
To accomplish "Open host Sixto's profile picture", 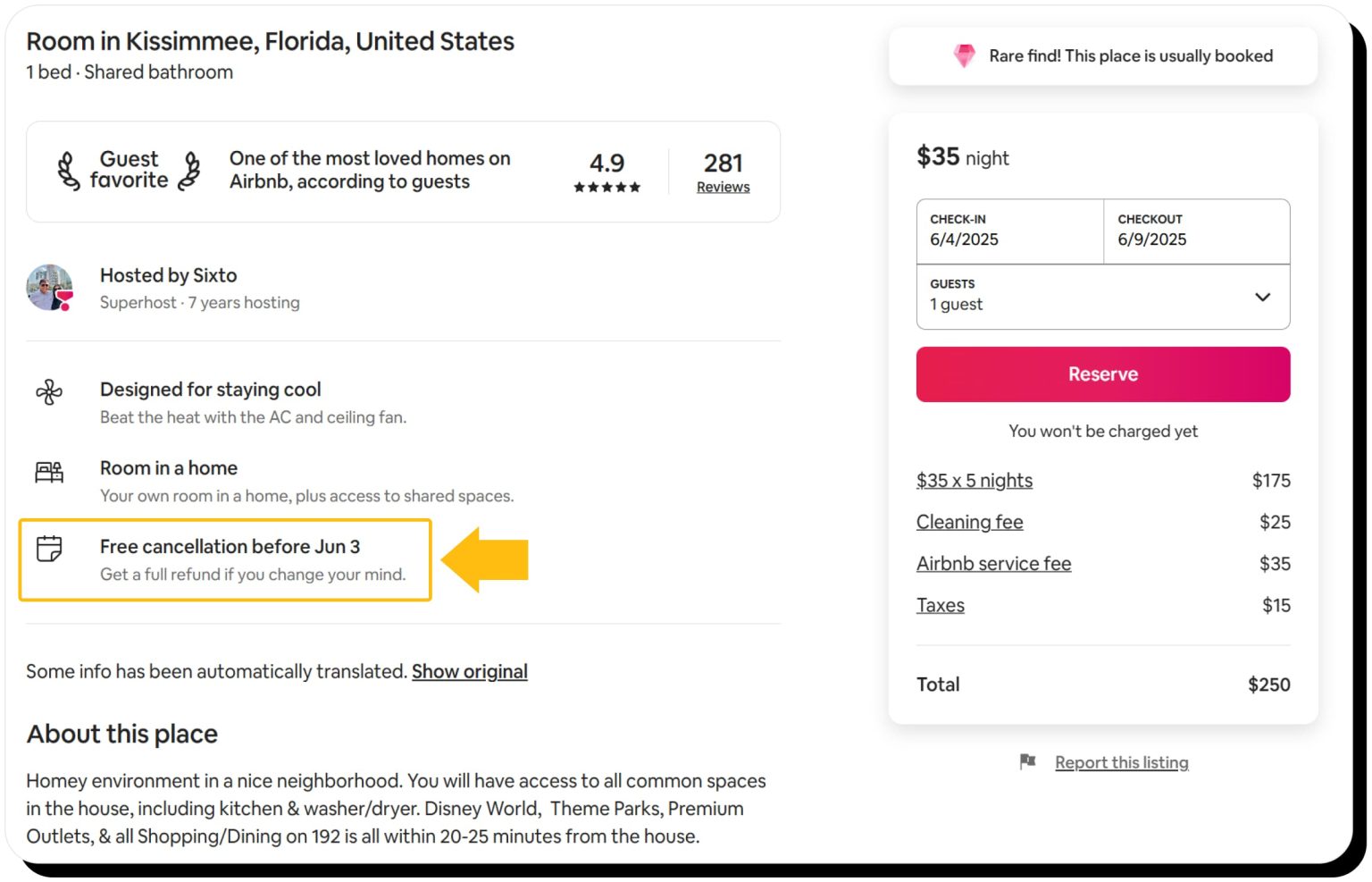I will point(49,288).
